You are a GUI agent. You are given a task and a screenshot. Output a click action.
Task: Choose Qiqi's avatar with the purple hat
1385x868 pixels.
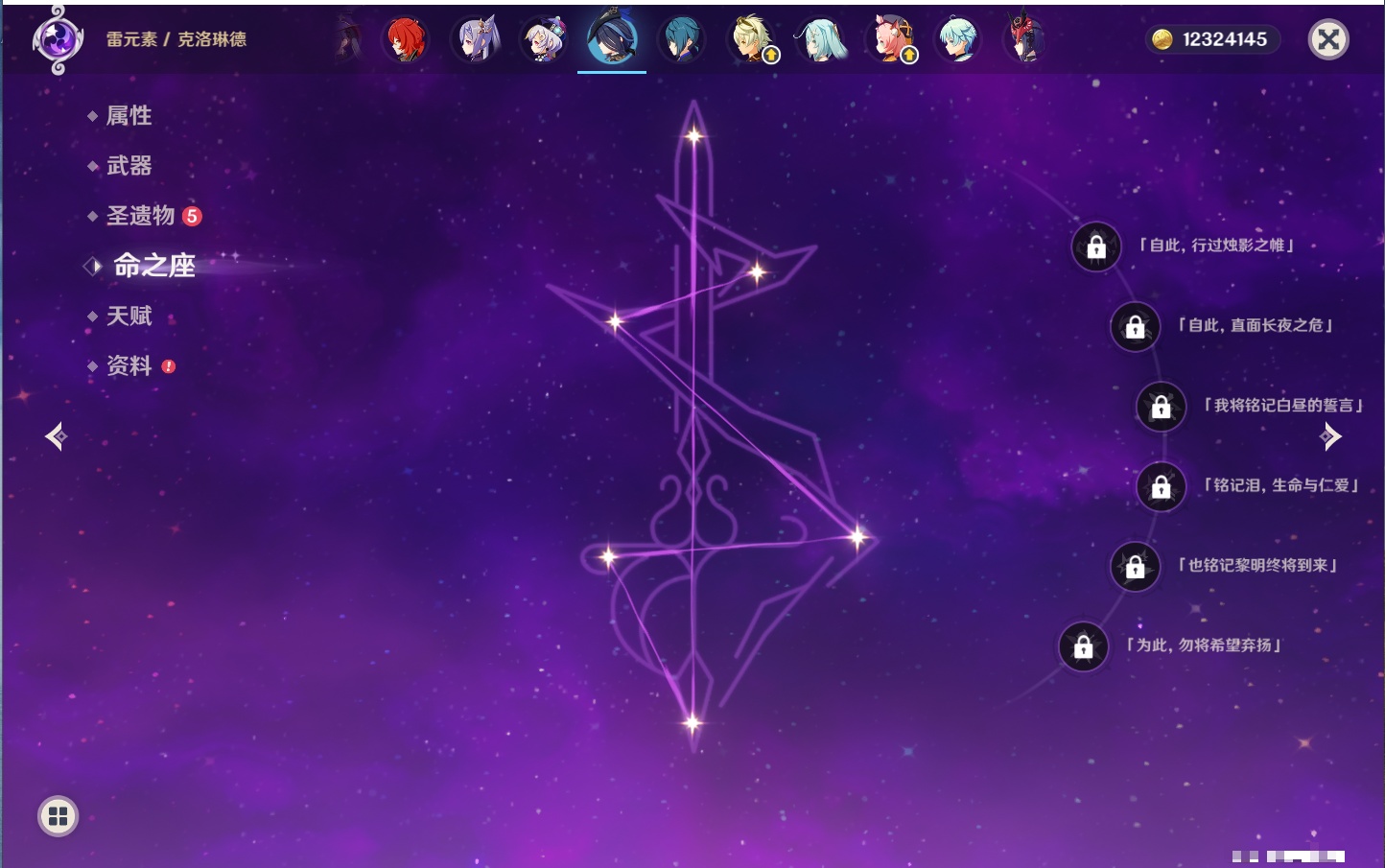(544, 40)
